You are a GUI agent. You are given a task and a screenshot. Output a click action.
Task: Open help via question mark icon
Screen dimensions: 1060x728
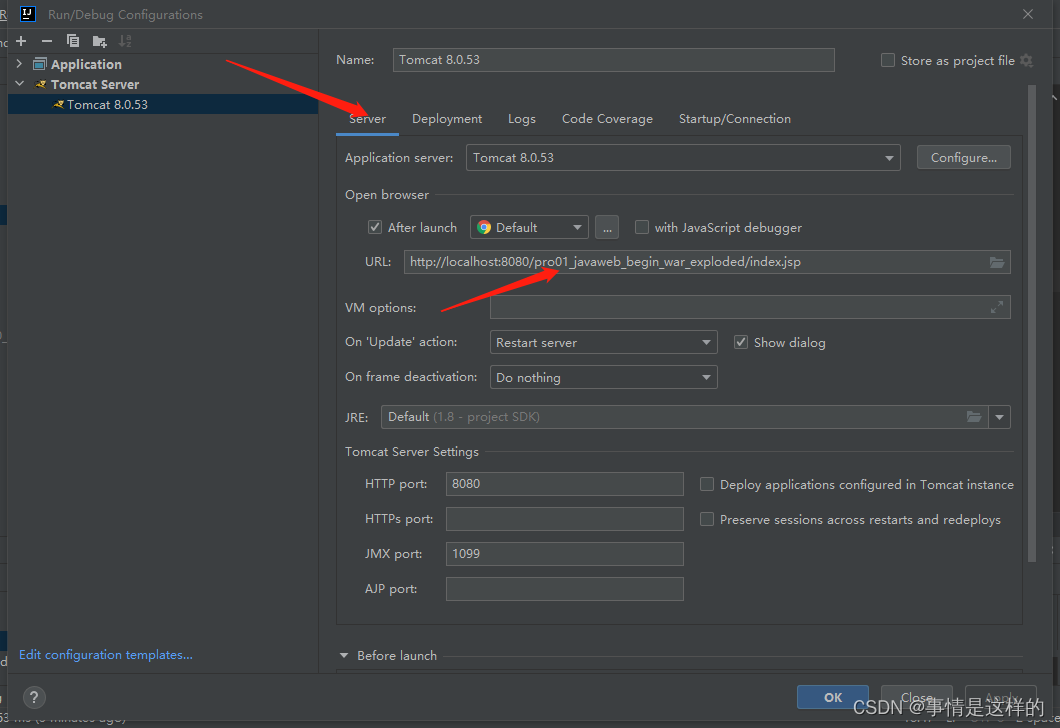click(x=34, y=697)
